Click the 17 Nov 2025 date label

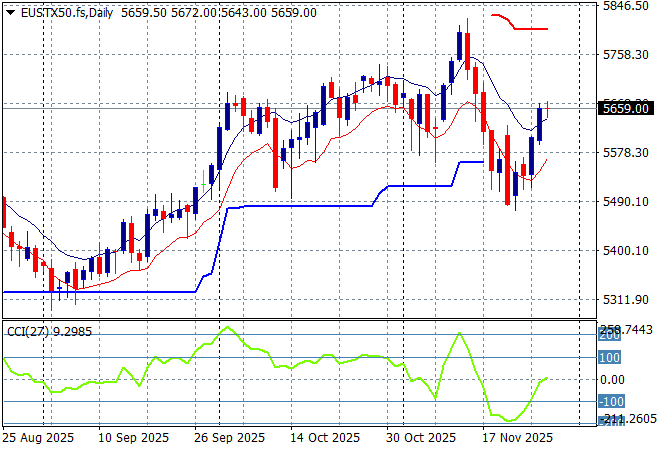coord(517,438)
